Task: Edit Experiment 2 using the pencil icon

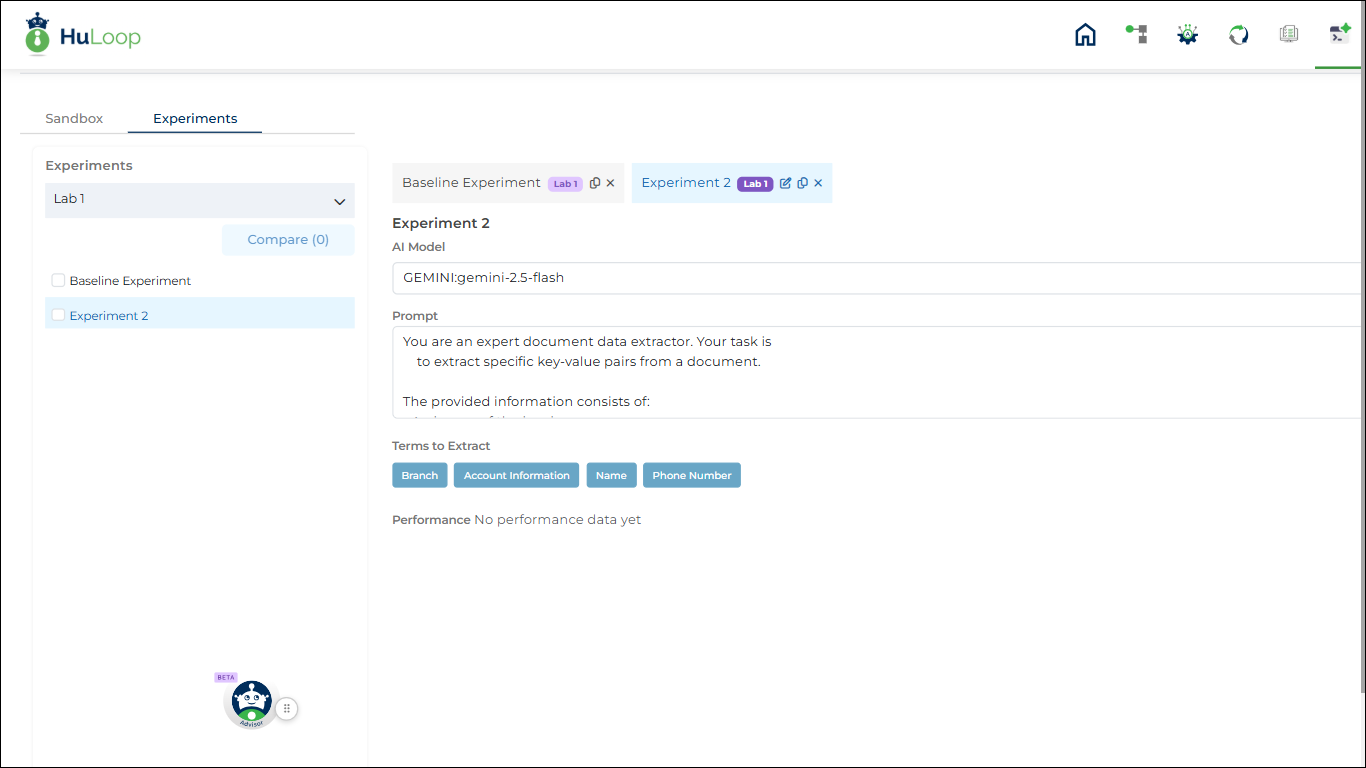Action: coord(785,183)
